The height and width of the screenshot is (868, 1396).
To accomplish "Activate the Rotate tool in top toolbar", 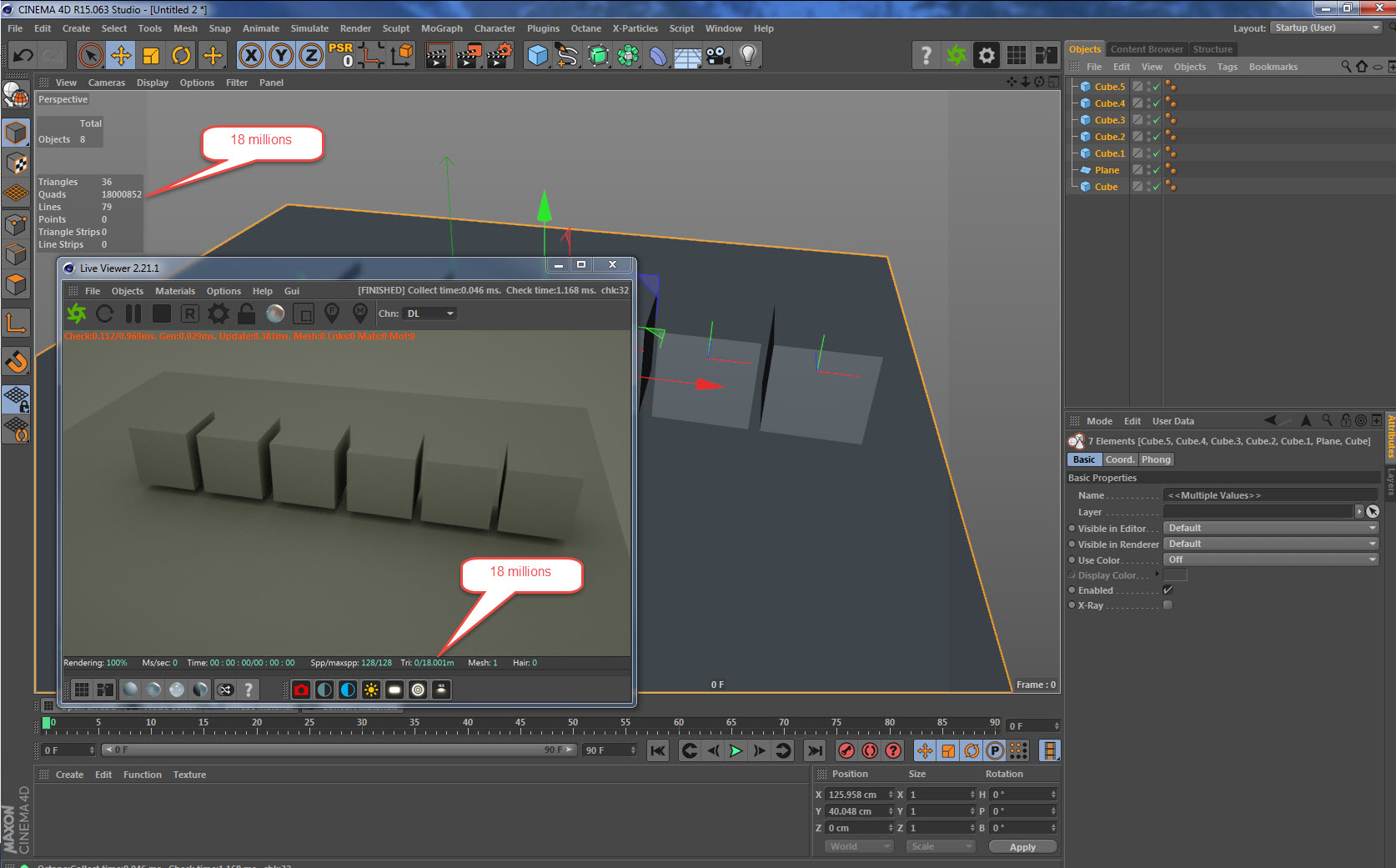I will tap(181, 56).
